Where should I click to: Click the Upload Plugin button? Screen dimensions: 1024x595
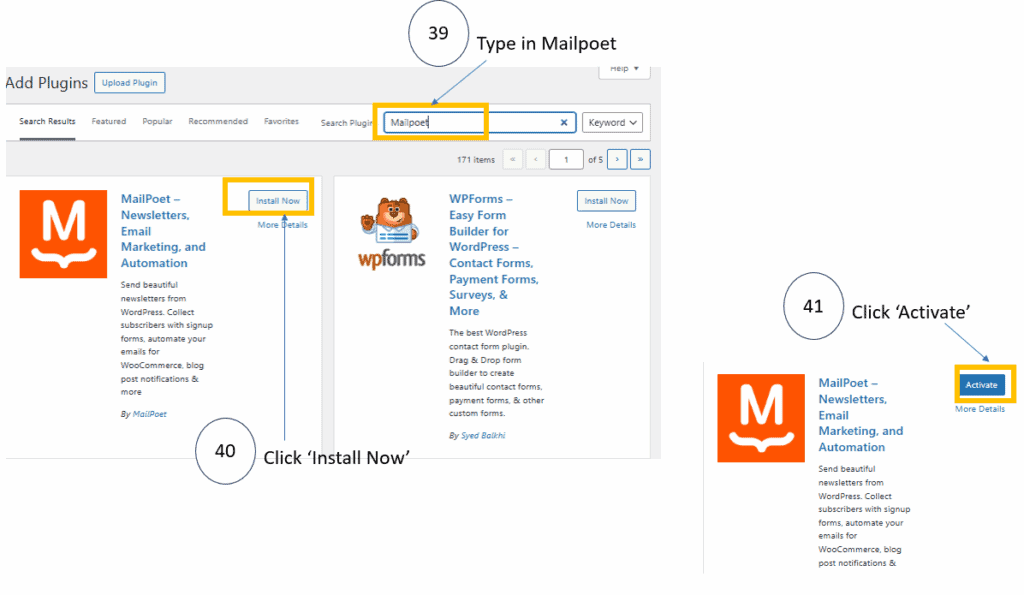(130, 83)
